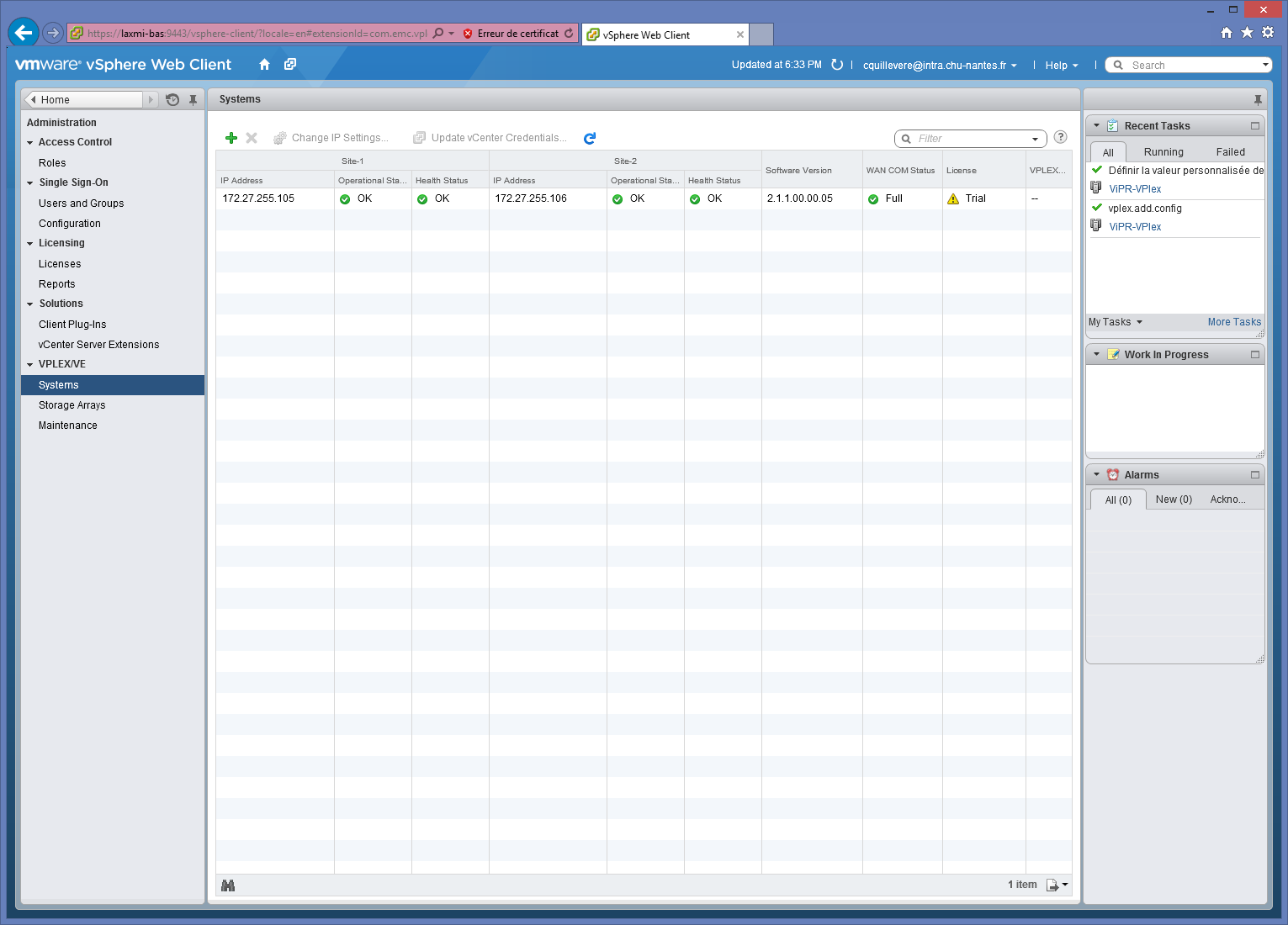Collapse the VPLEX/VE tree section
The height and width of the screenshot is (925, 1288).
(30, 365)
